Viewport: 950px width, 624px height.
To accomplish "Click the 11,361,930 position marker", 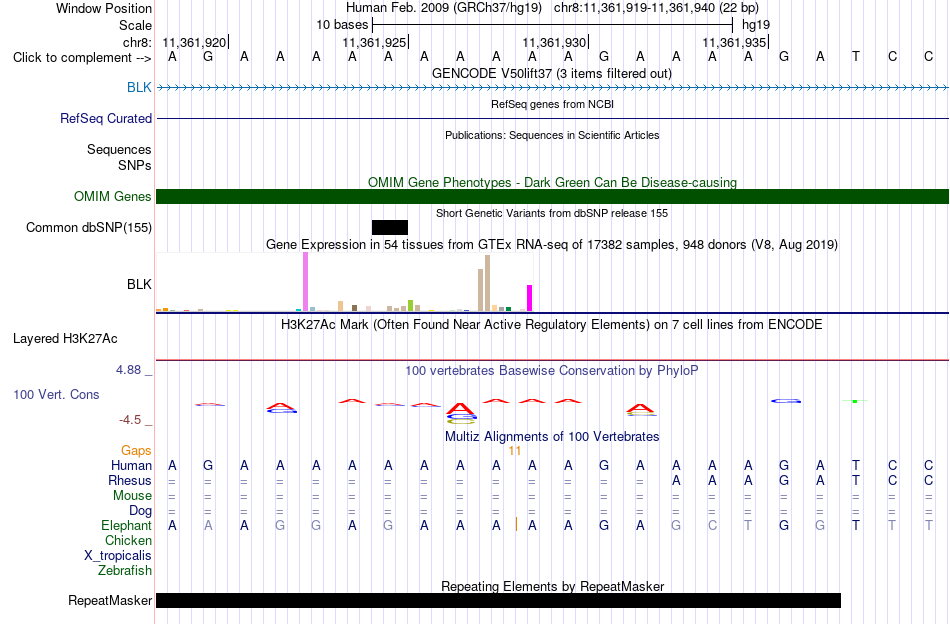I will coord(554,42).
